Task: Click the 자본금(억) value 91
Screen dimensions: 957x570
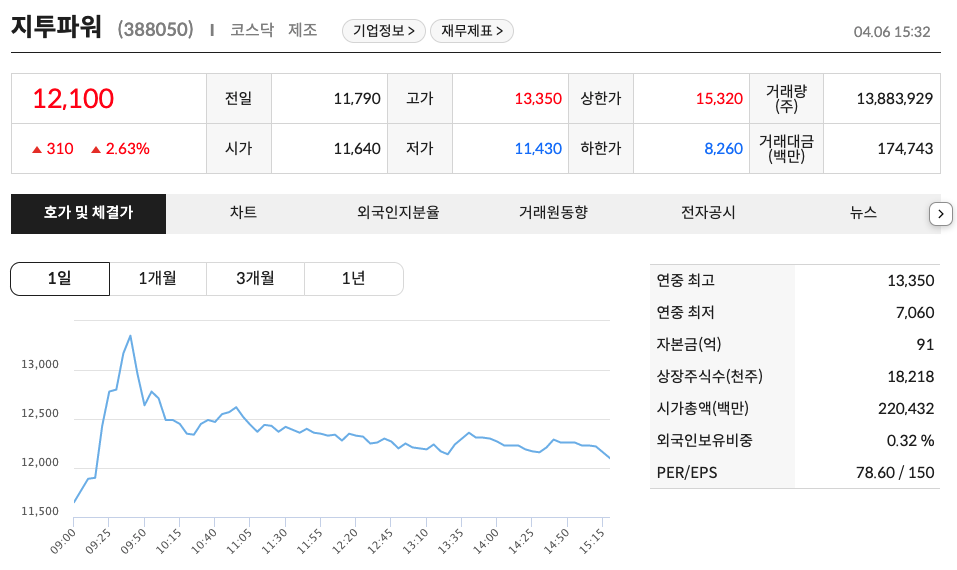Action: [925, 344]
